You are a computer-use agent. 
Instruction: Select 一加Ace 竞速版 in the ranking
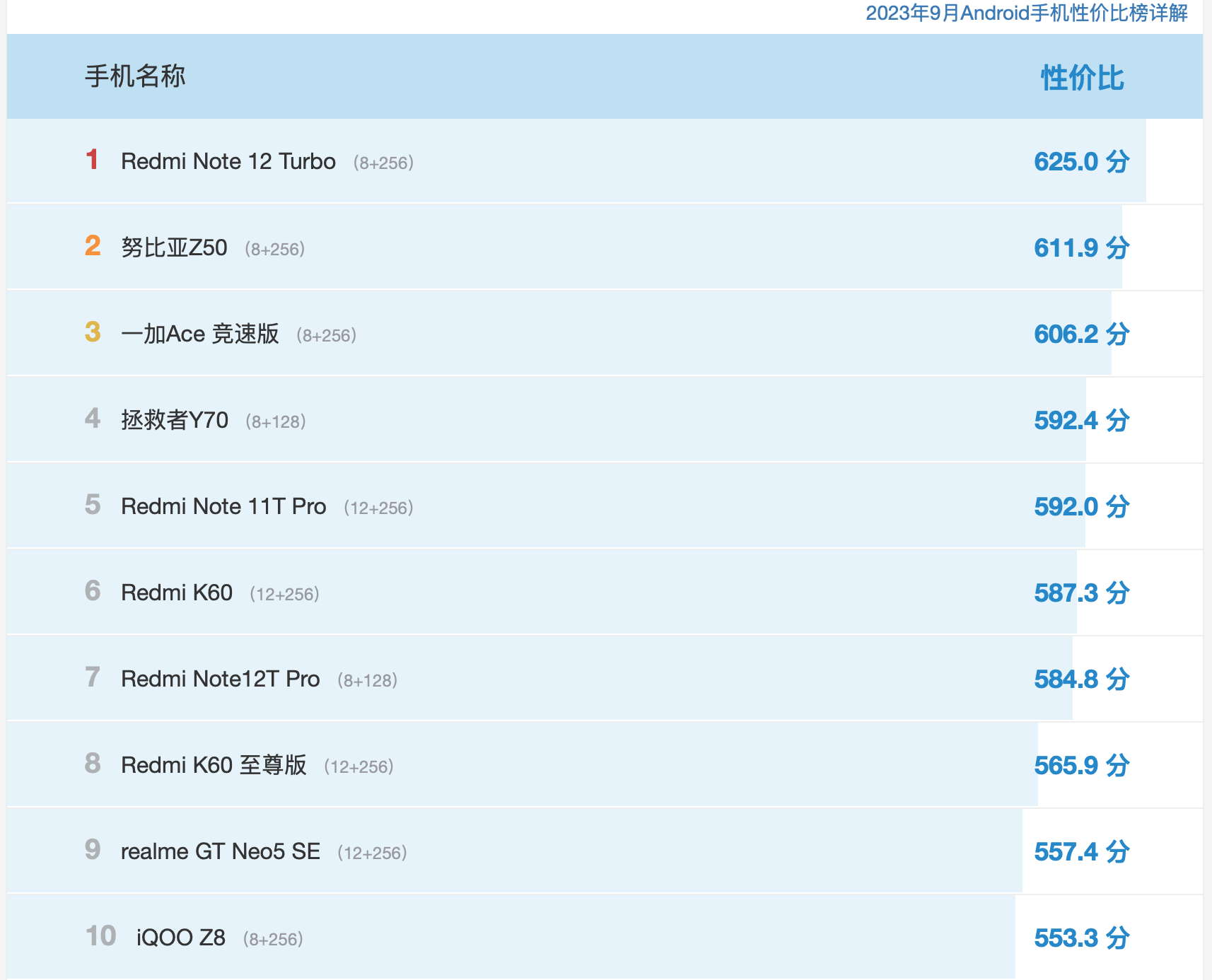pyautogui.click(x=200, y=334)
